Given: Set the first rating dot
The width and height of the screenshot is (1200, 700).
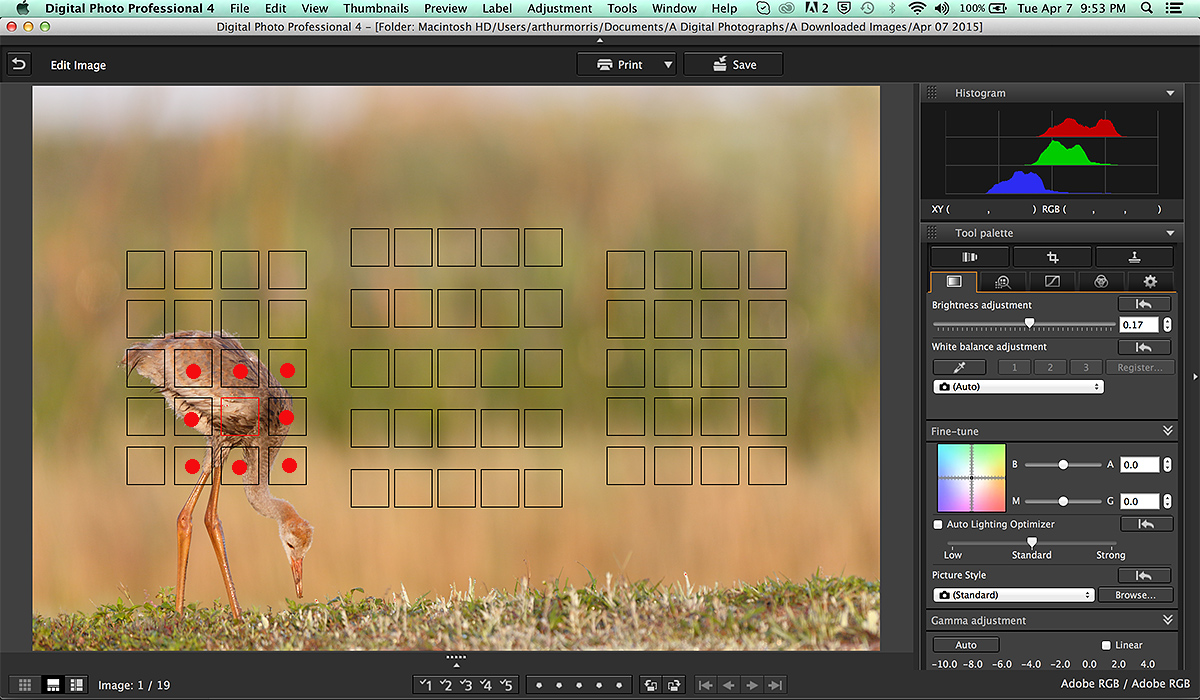Looking at the screenshot, I should (x=539, y=685).
